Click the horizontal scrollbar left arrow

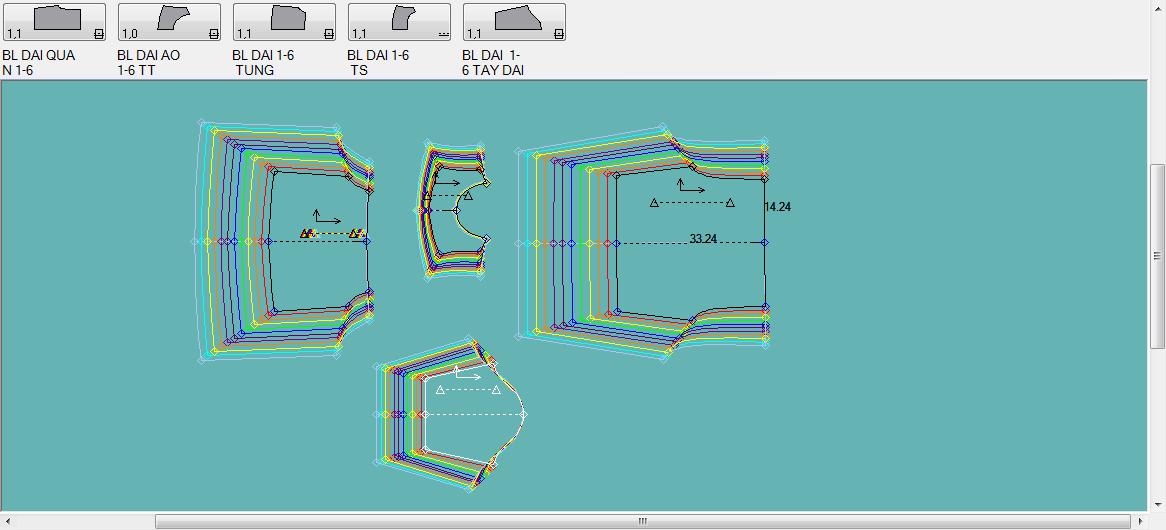click(x=8, y=521)
